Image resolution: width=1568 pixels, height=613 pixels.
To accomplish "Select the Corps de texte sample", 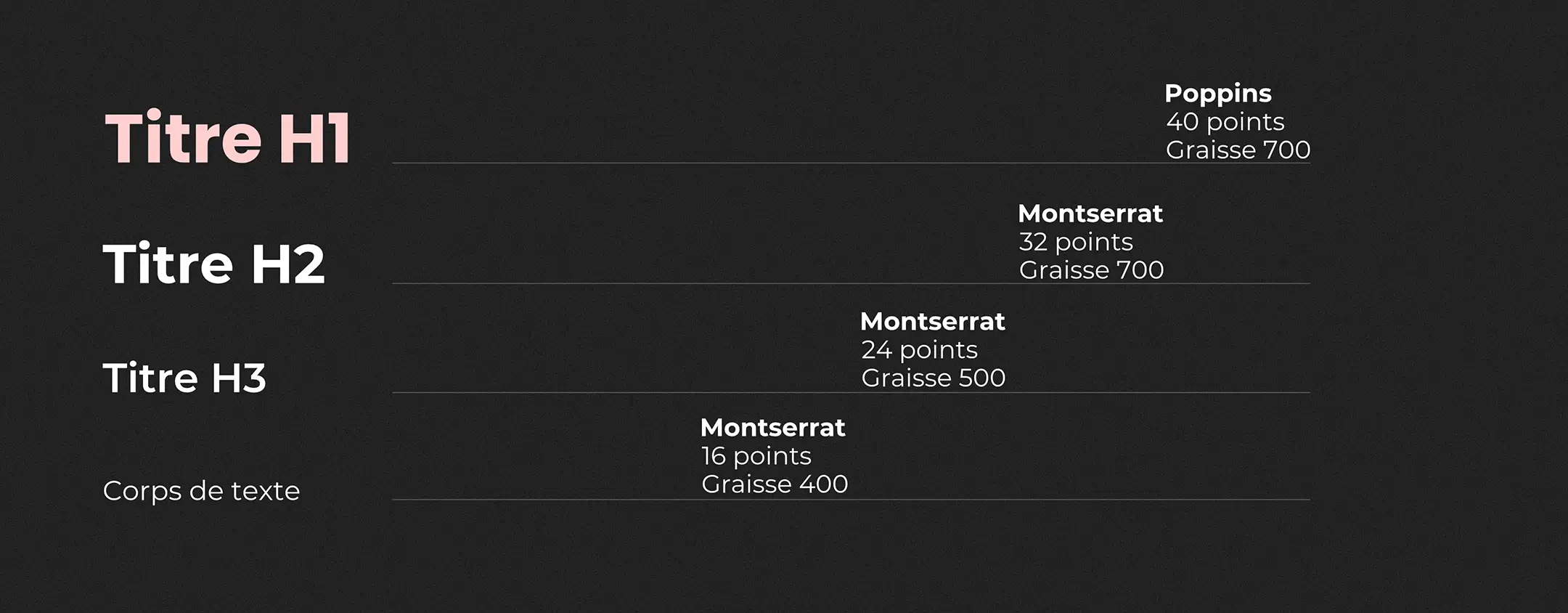I will [201, 491].
